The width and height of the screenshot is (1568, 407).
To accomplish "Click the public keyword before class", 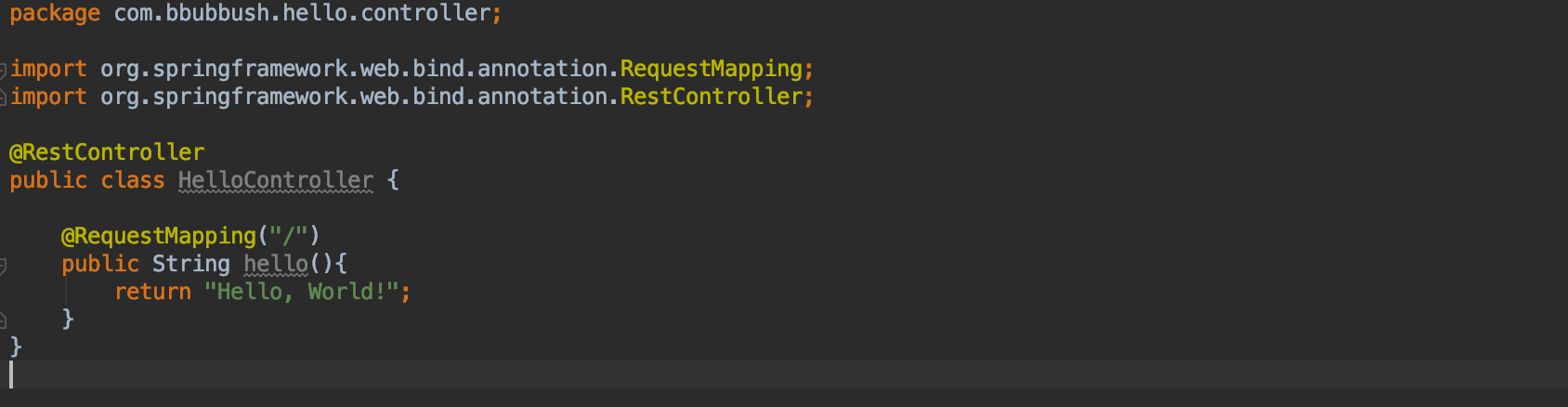I will [48, 180].
